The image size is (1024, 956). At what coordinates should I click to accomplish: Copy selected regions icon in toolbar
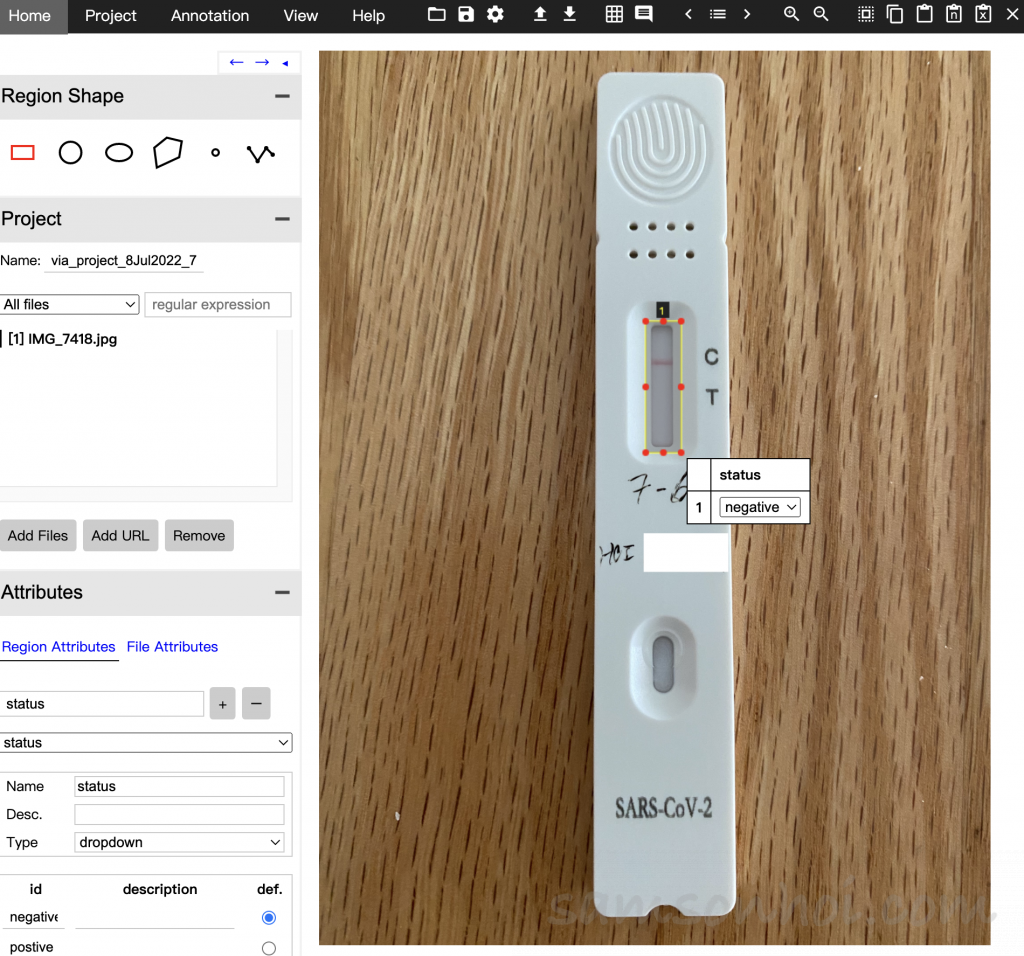[895, 14]
